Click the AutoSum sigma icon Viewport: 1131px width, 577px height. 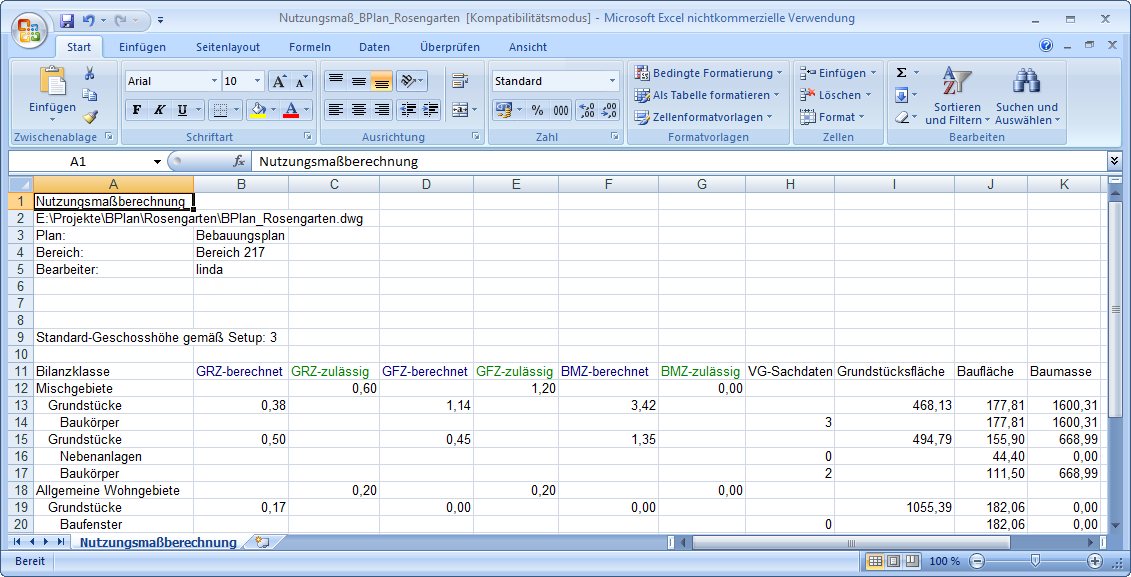901,73
